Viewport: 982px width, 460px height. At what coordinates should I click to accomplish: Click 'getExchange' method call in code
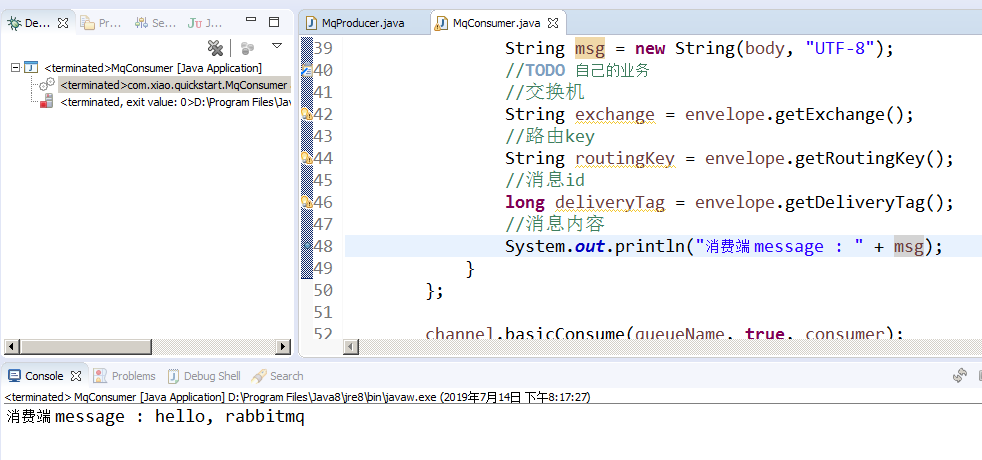830,115
